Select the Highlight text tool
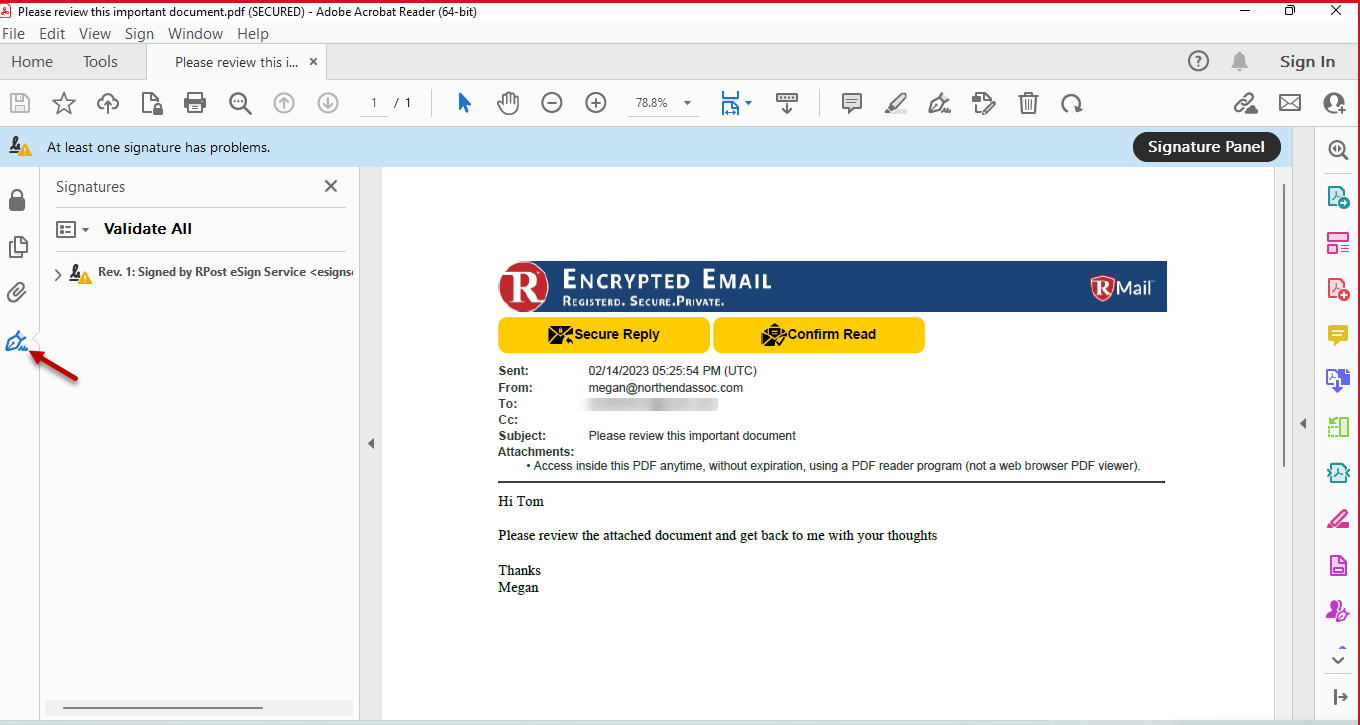Image resolution: width=1360 pixels, height=725 pixels. (896, 103)
